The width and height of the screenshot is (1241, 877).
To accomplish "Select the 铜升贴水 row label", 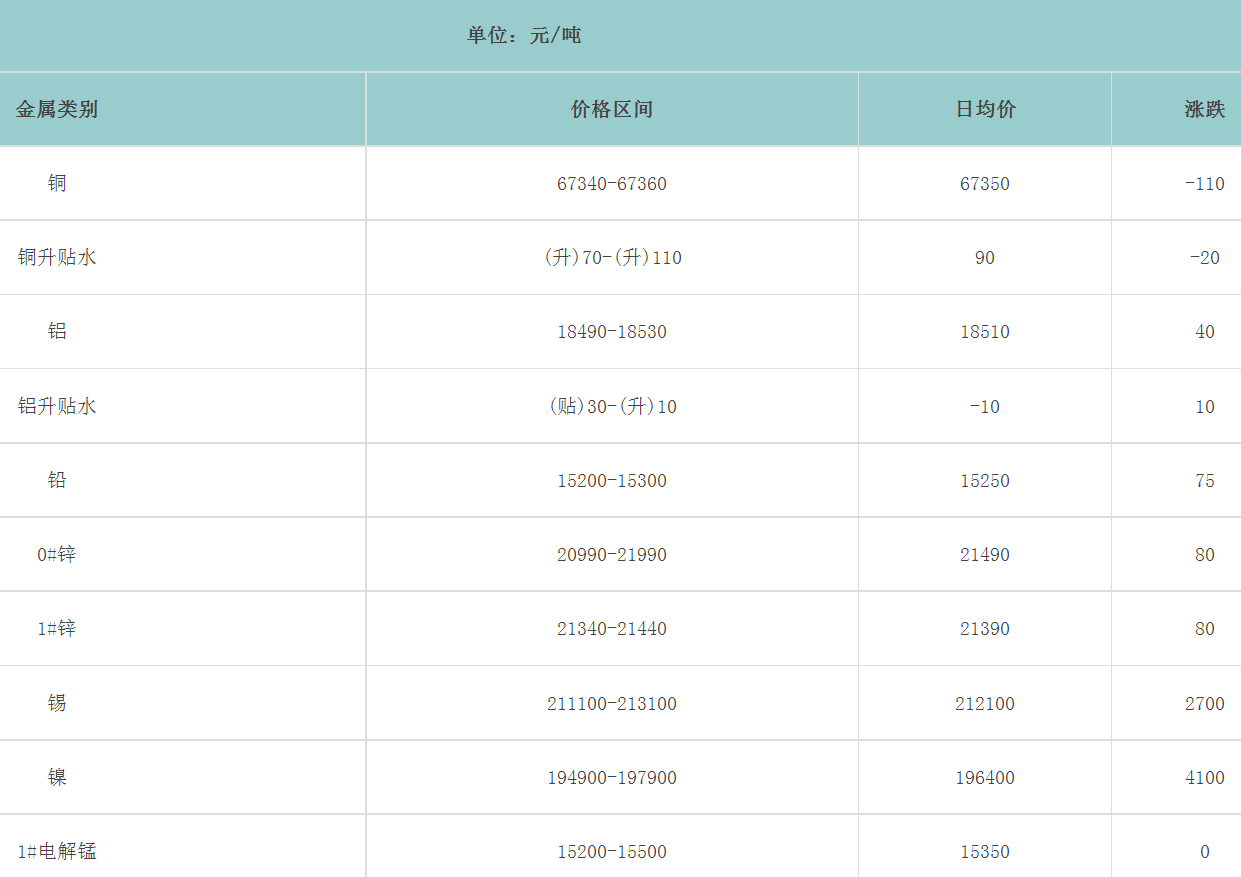I will click(57, 257).
